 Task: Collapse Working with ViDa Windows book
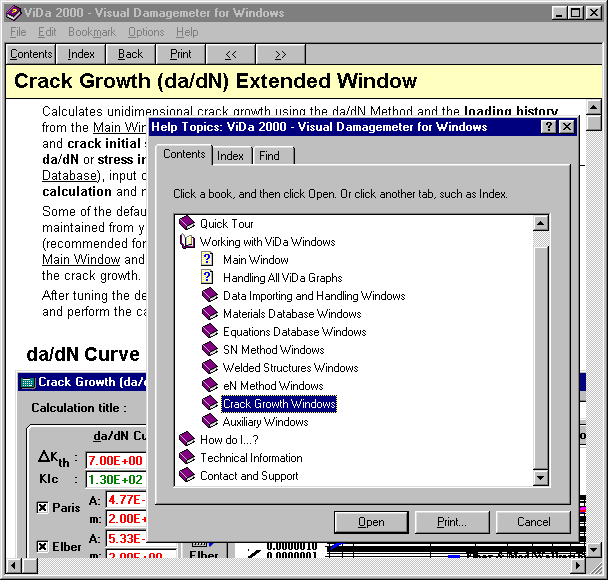(268, 242)
